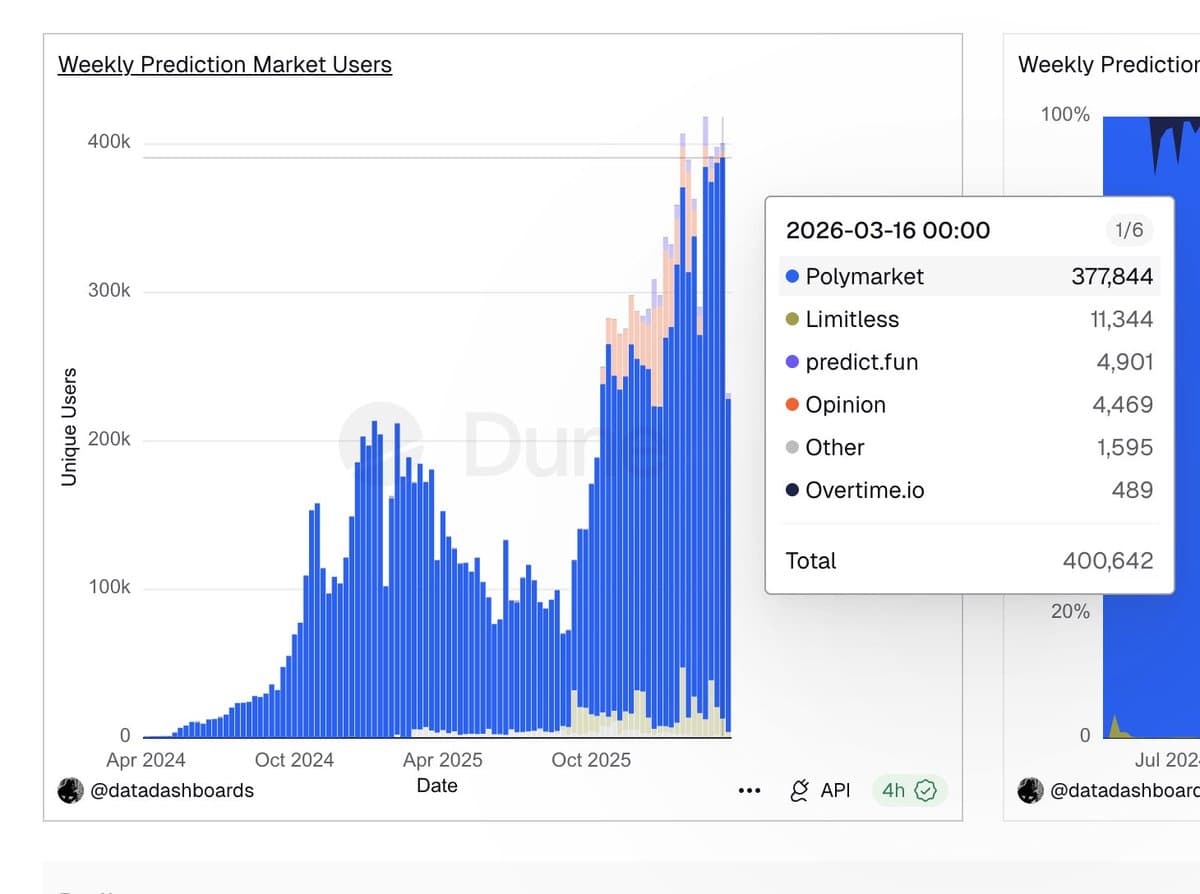
Task: Click the 1/6 pager indicator
Action: [x=1130, y=230]
